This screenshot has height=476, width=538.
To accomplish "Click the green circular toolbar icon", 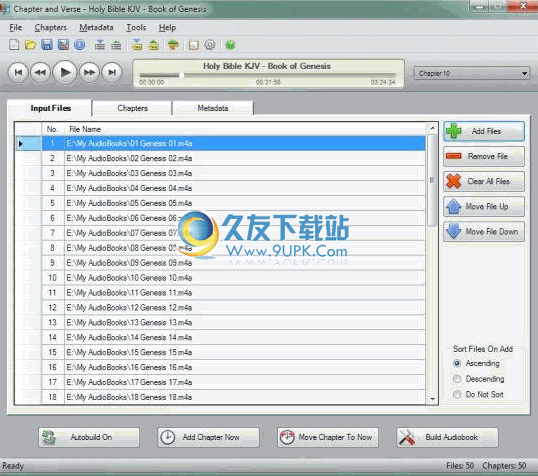I will pyautogui.click(x=231, y=45).
